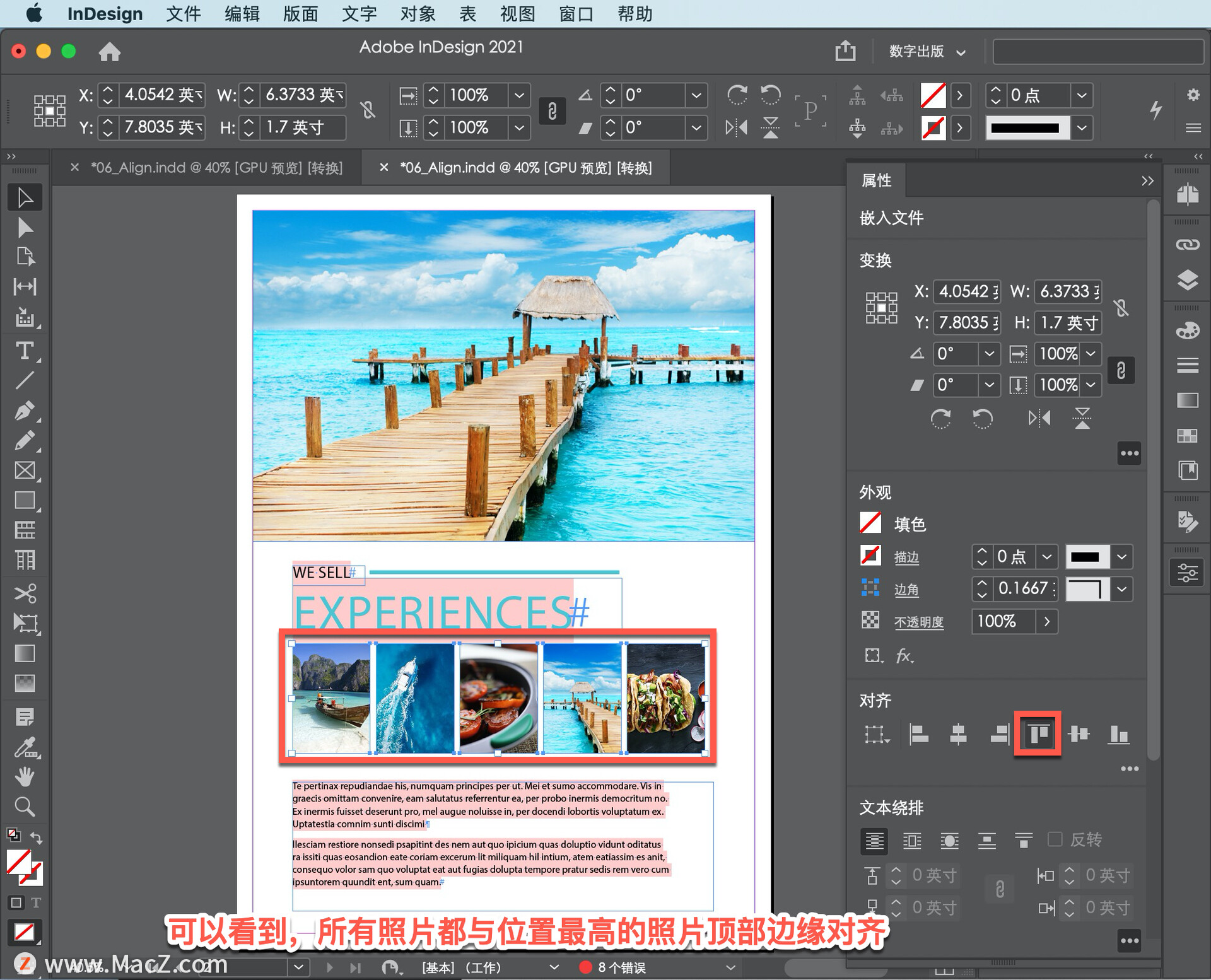Viewport: 1211px width, 980px height.
Task: Select the Rectangle tool
Action: pos(25,500)
